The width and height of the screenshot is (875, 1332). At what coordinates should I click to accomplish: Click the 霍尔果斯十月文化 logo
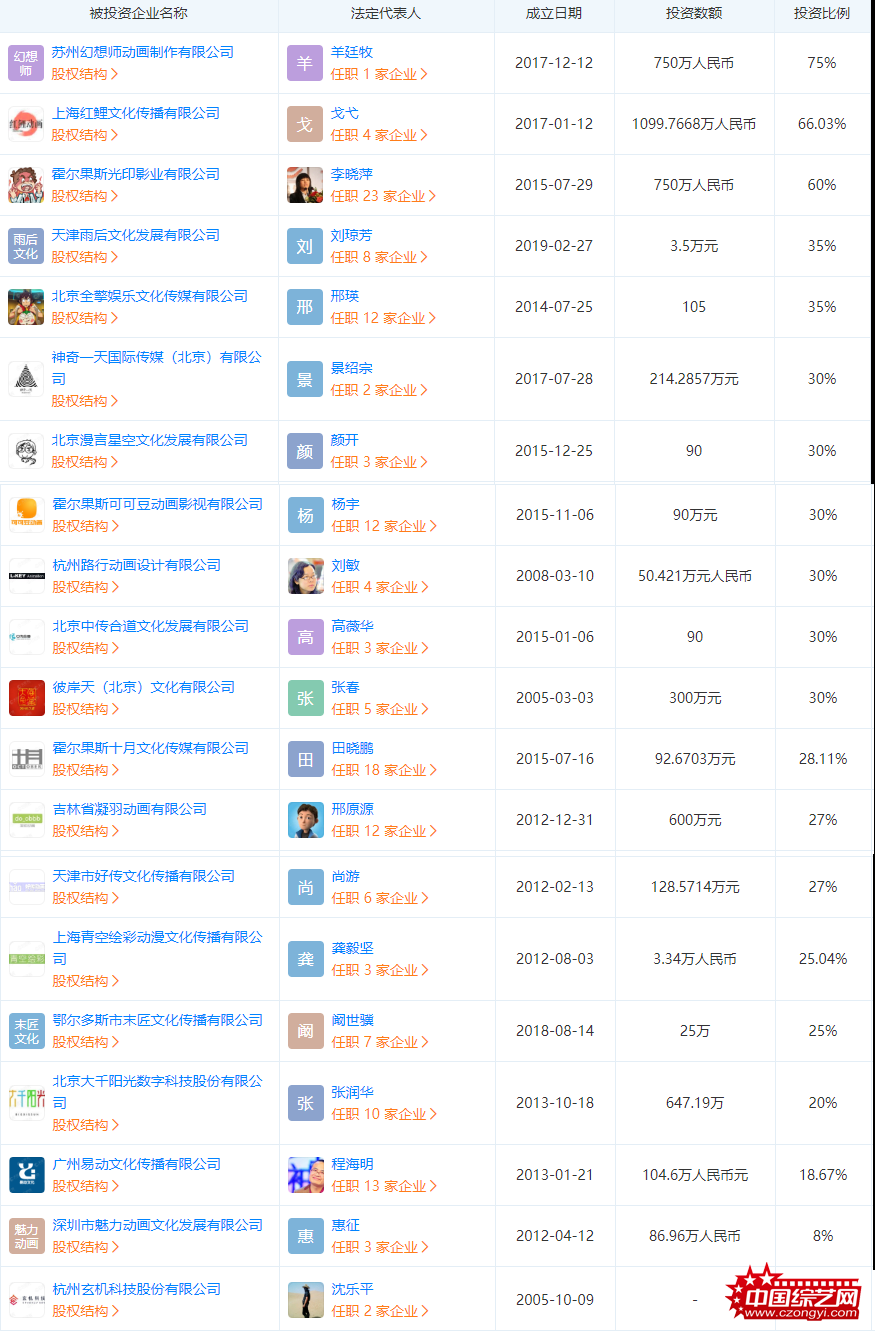pyautogui.click(x=27, y=759)
